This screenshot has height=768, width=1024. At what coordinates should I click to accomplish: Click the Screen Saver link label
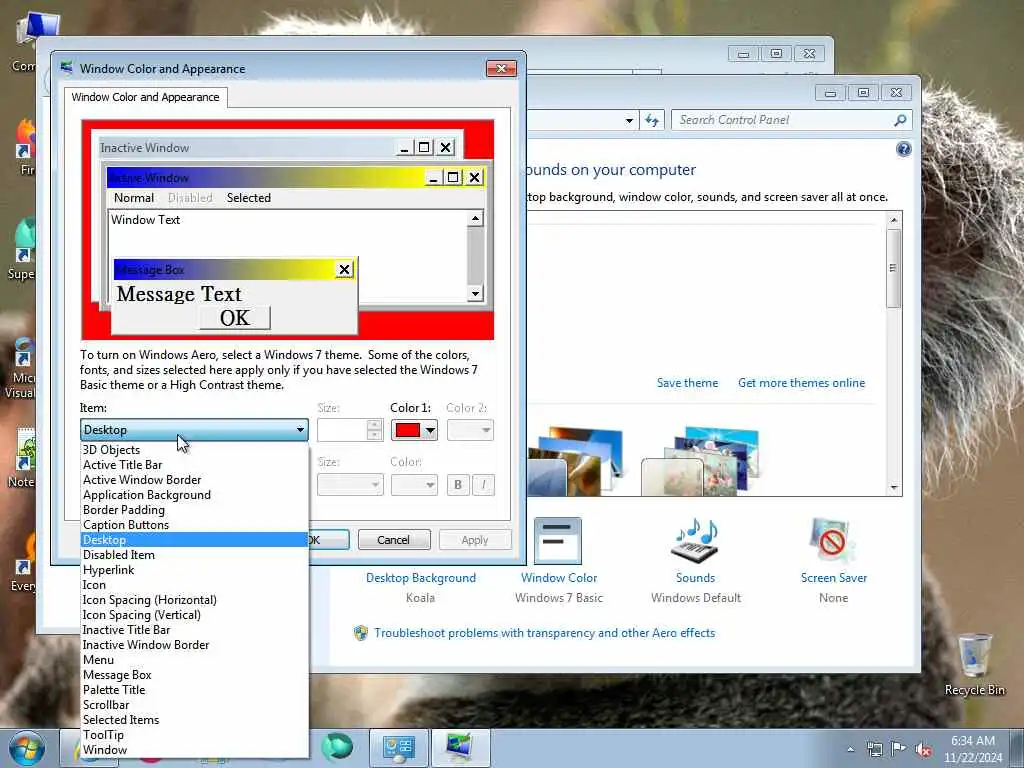click(x=834, y=578)
